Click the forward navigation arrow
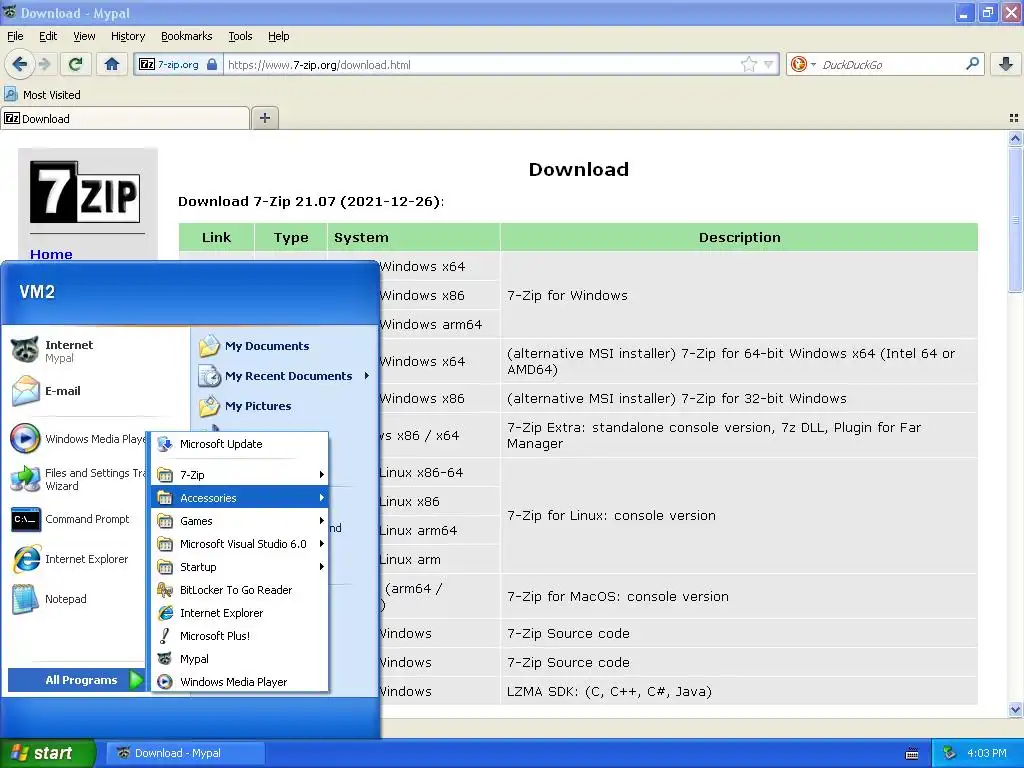 [x=44, y=64]
